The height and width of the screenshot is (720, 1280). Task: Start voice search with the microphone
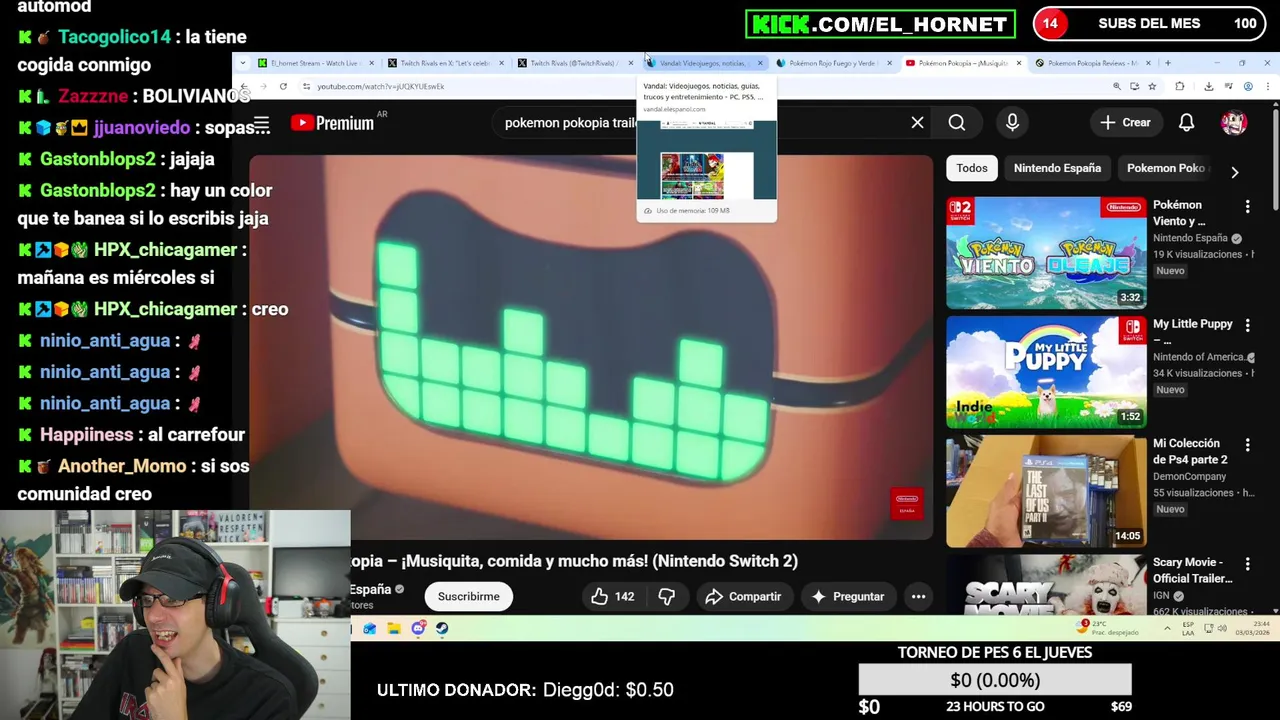tap(1012, 122)
